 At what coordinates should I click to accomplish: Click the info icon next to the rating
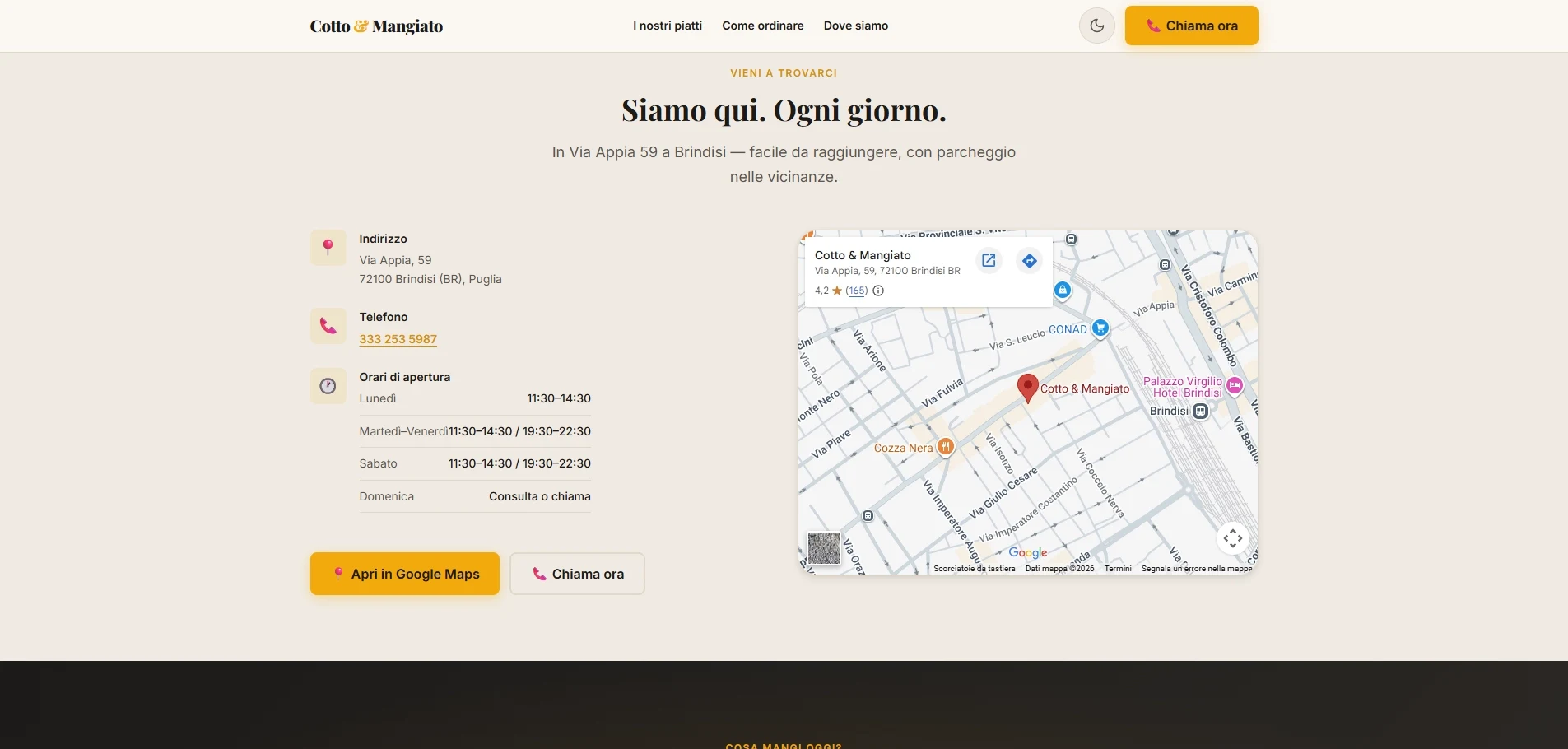878,291
